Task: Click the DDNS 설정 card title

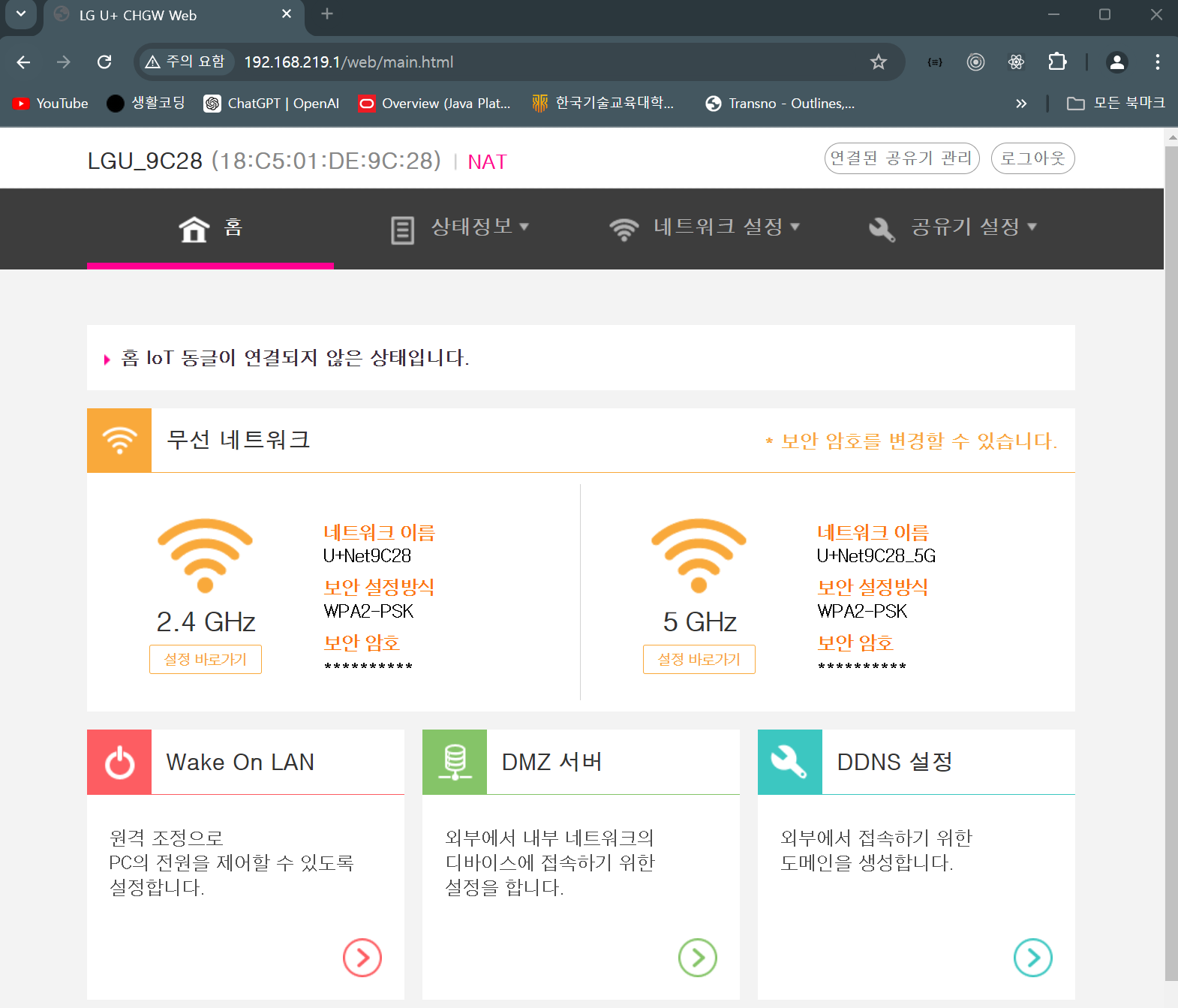Action: 895,763
